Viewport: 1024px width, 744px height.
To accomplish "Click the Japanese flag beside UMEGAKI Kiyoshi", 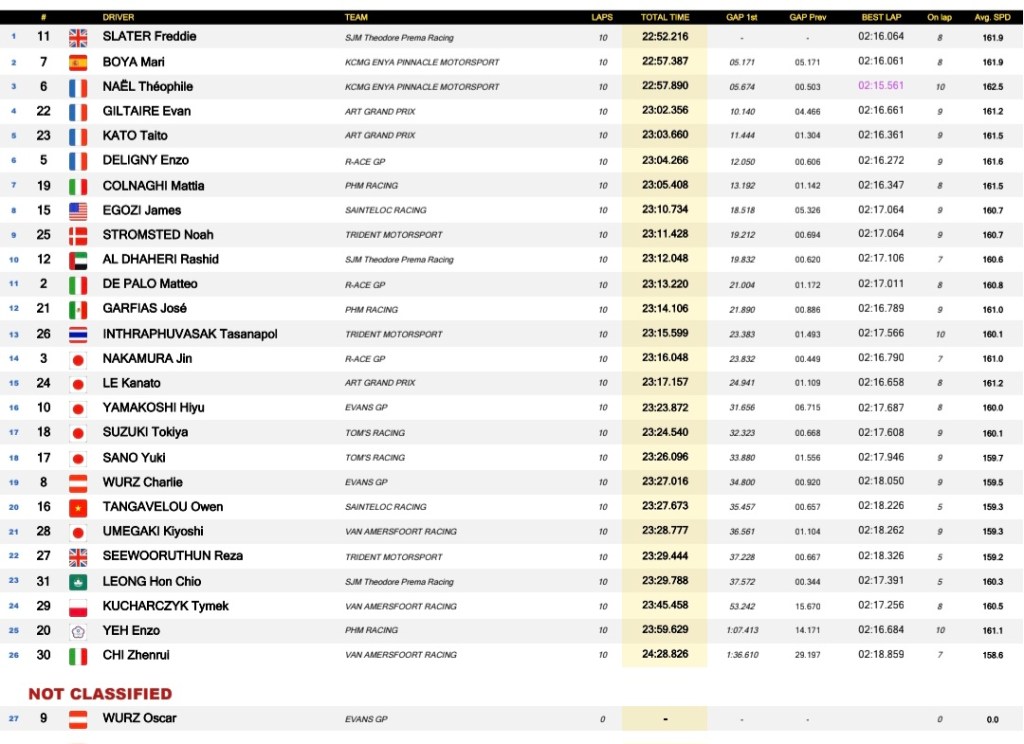I will (78, 532).
